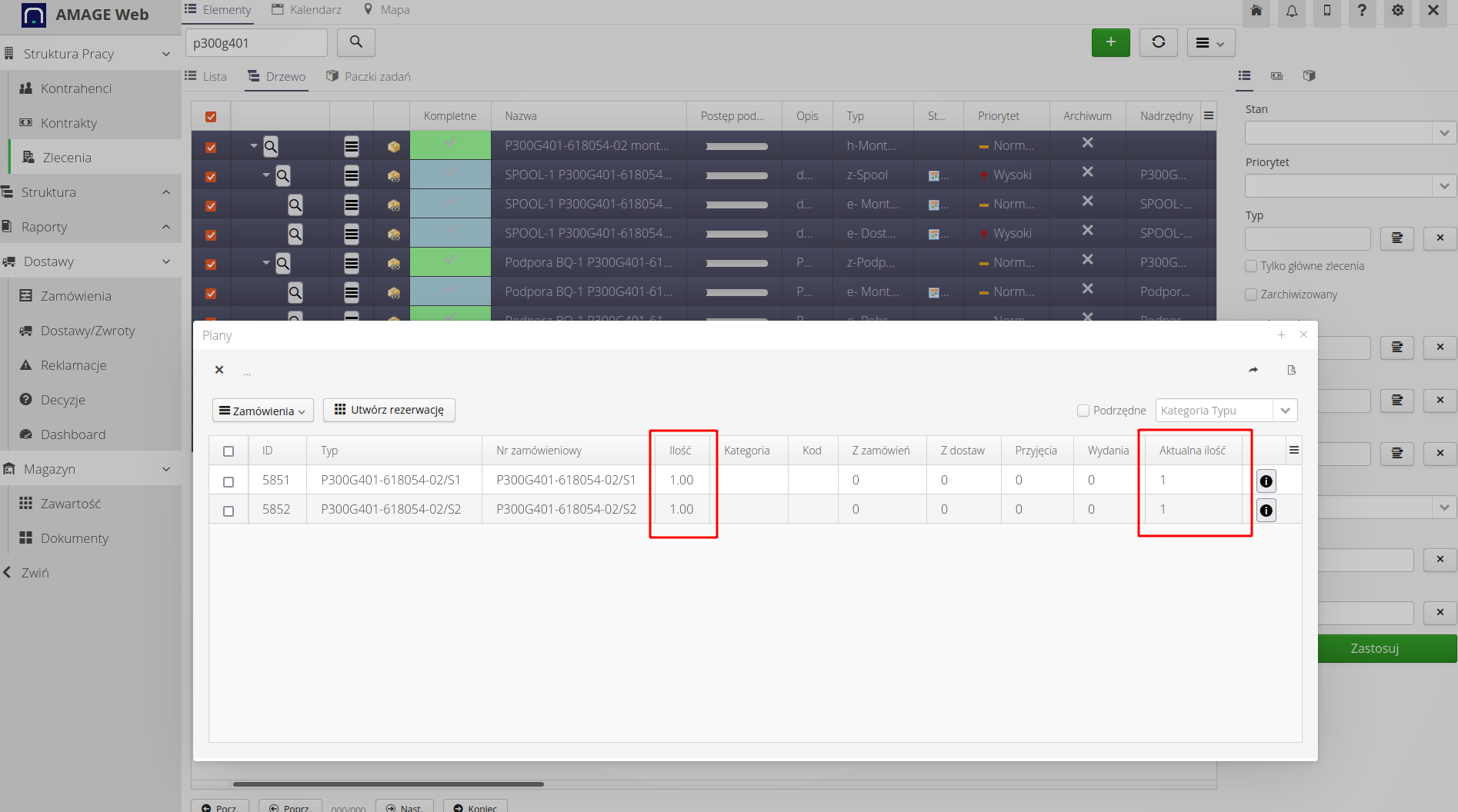Expand the Kategoria Typu combo box
1458x812 pixels.
[1285, 411]
